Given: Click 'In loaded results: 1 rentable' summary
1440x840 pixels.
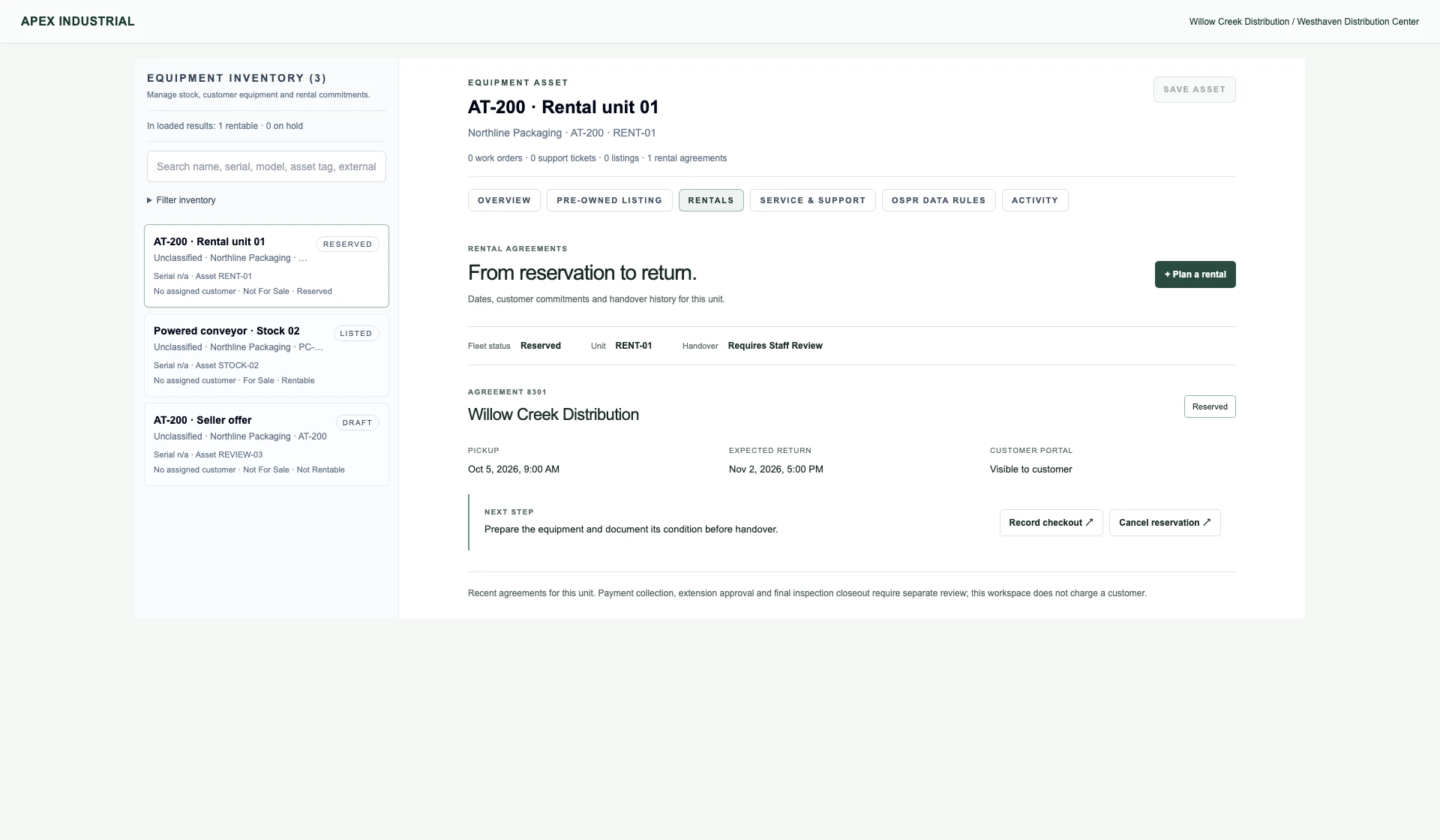Looking at the screenshot, I should pyautogui.click(x=202, y=126).
